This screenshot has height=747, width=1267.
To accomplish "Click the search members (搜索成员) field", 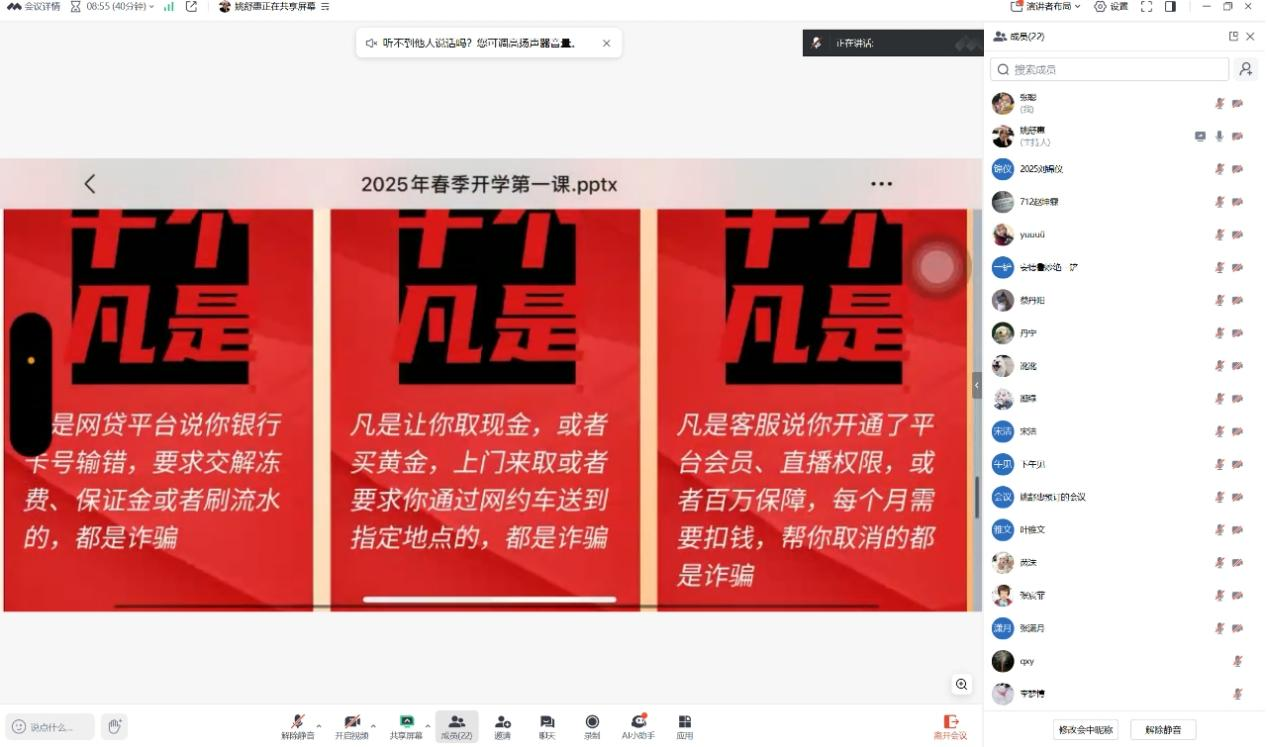I will tap(1110, 69).
